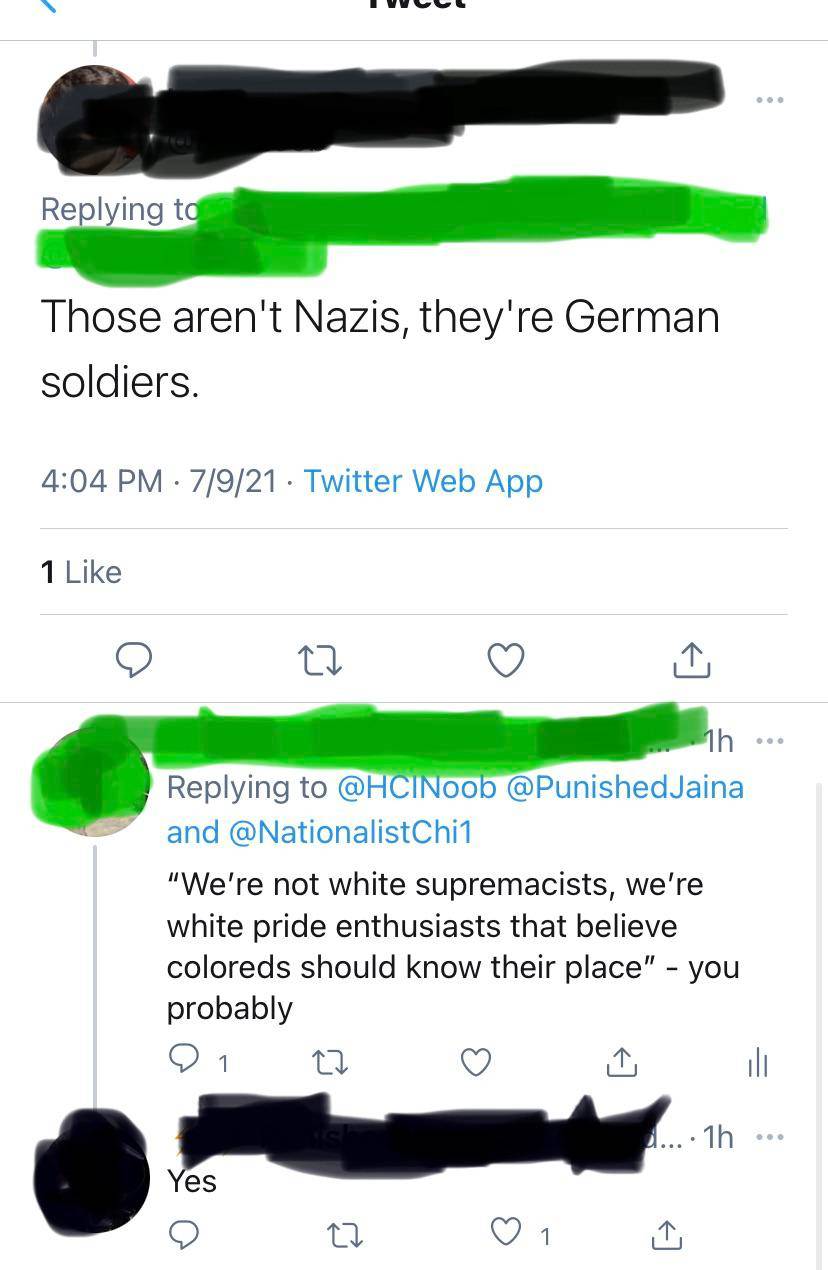Viewport: 828px width, 1270px height.
Task: View analytics for the white pride reply
Action: 758,1062
